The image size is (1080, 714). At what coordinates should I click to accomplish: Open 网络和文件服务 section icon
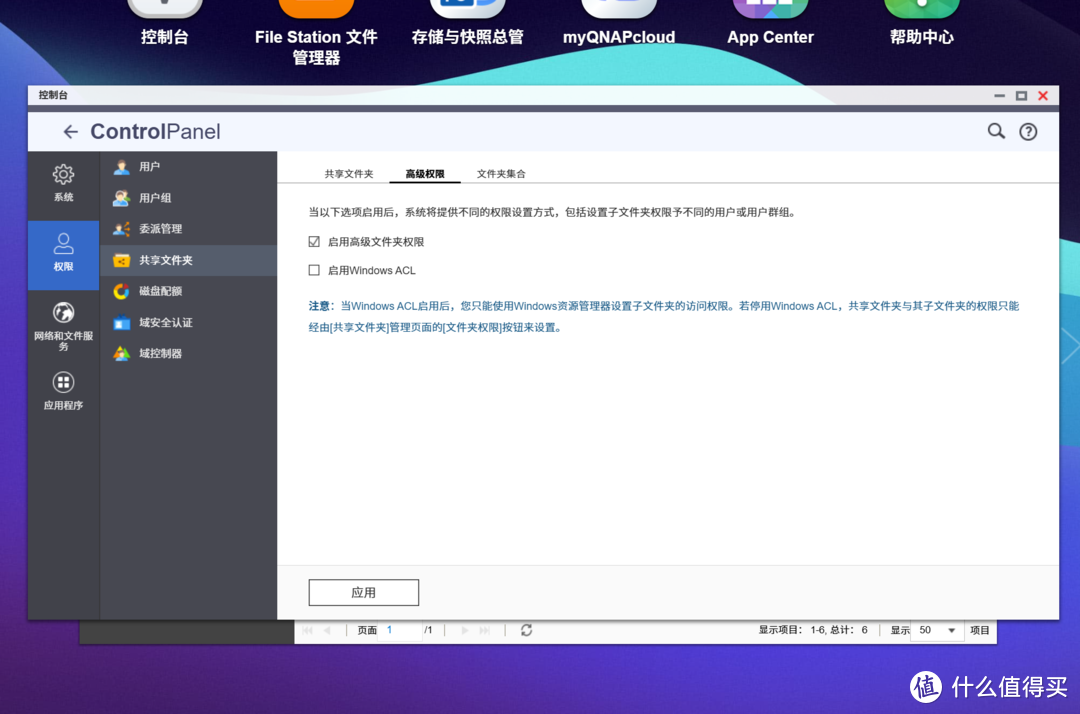pos(63,313)
